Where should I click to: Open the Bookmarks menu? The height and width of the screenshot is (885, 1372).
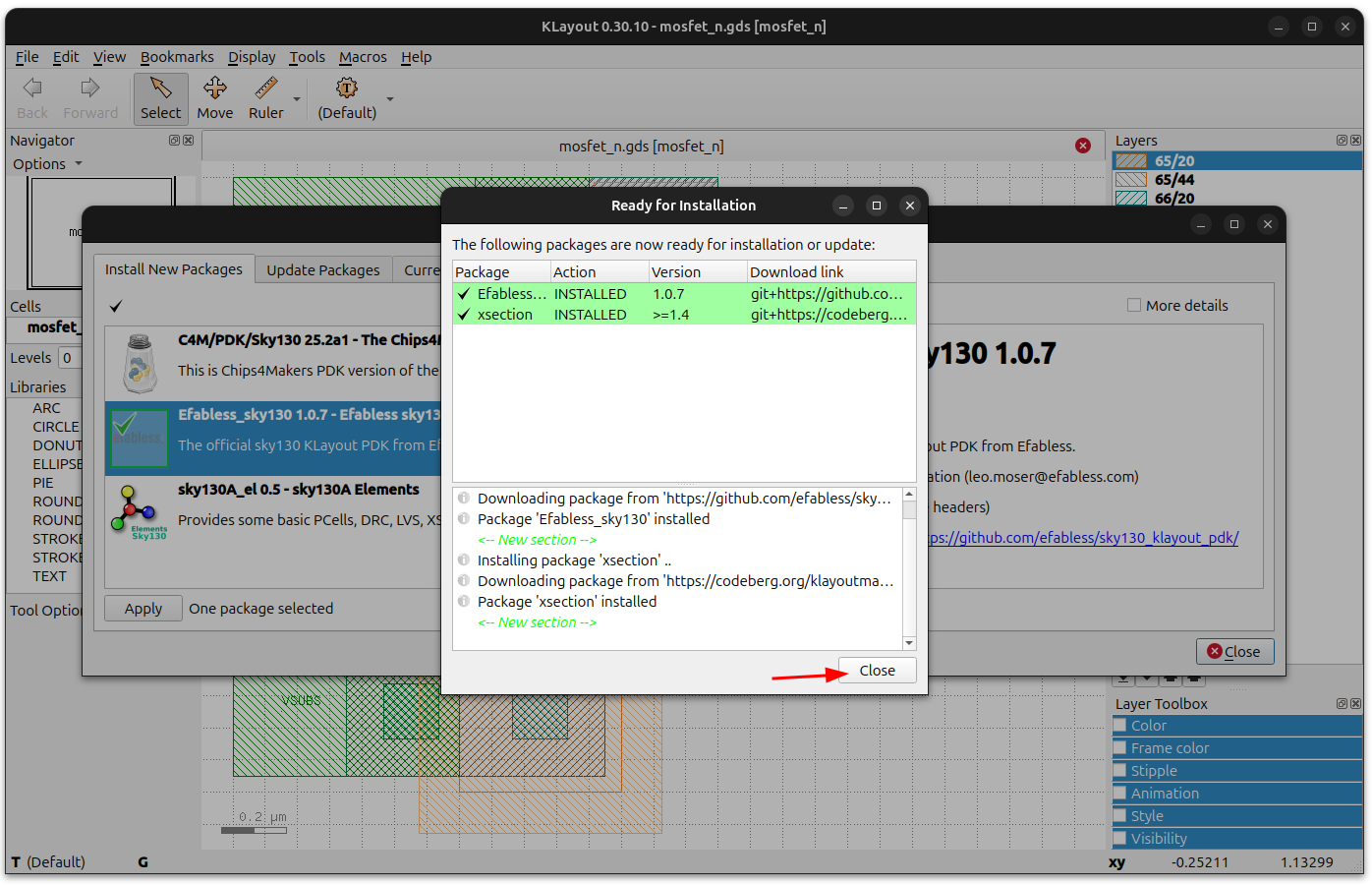click(x=177, y=57)
